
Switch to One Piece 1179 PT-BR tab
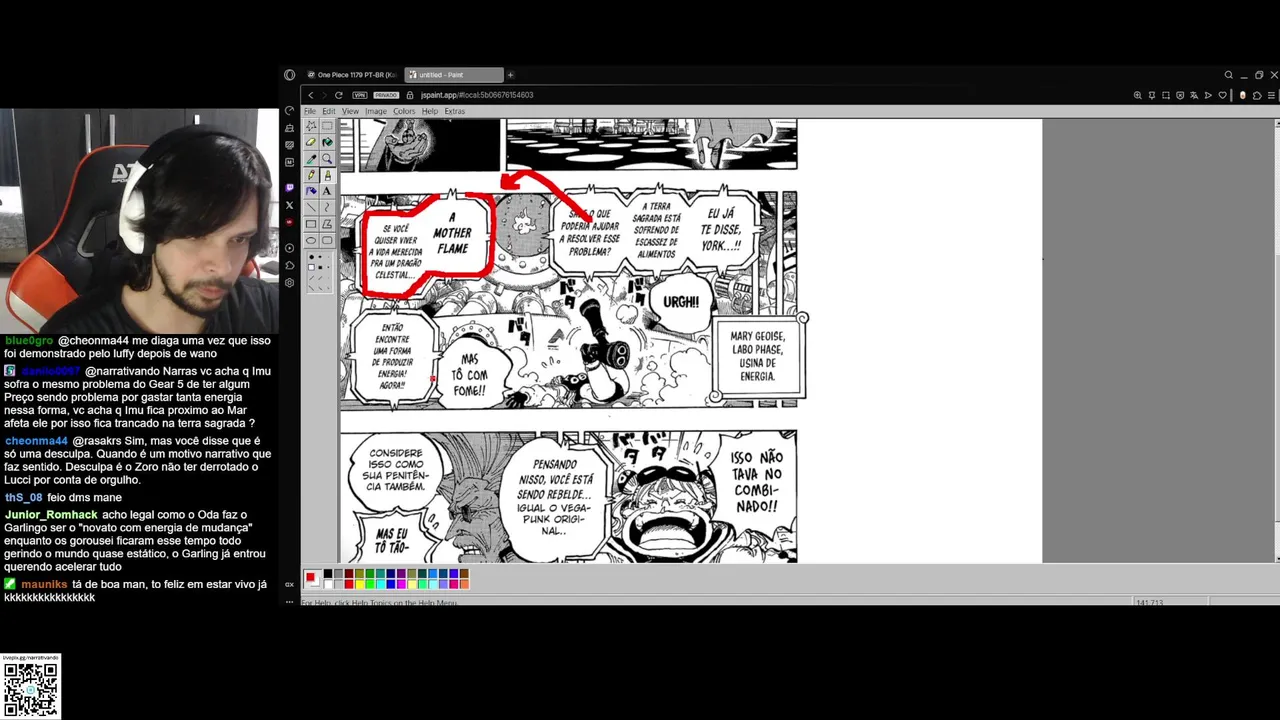[x=352, y=75]
